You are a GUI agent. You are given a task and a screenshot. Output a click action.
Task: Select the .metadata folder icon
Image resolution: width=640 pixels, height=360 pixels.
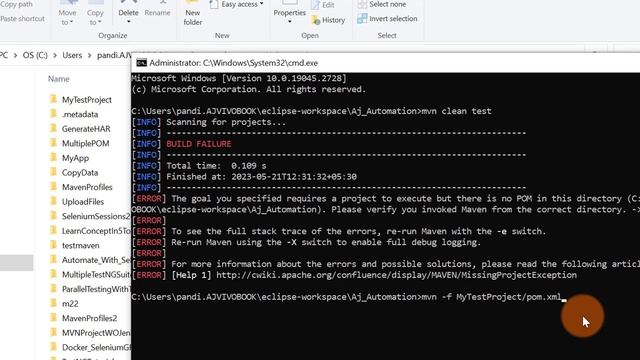pos(53,114)
